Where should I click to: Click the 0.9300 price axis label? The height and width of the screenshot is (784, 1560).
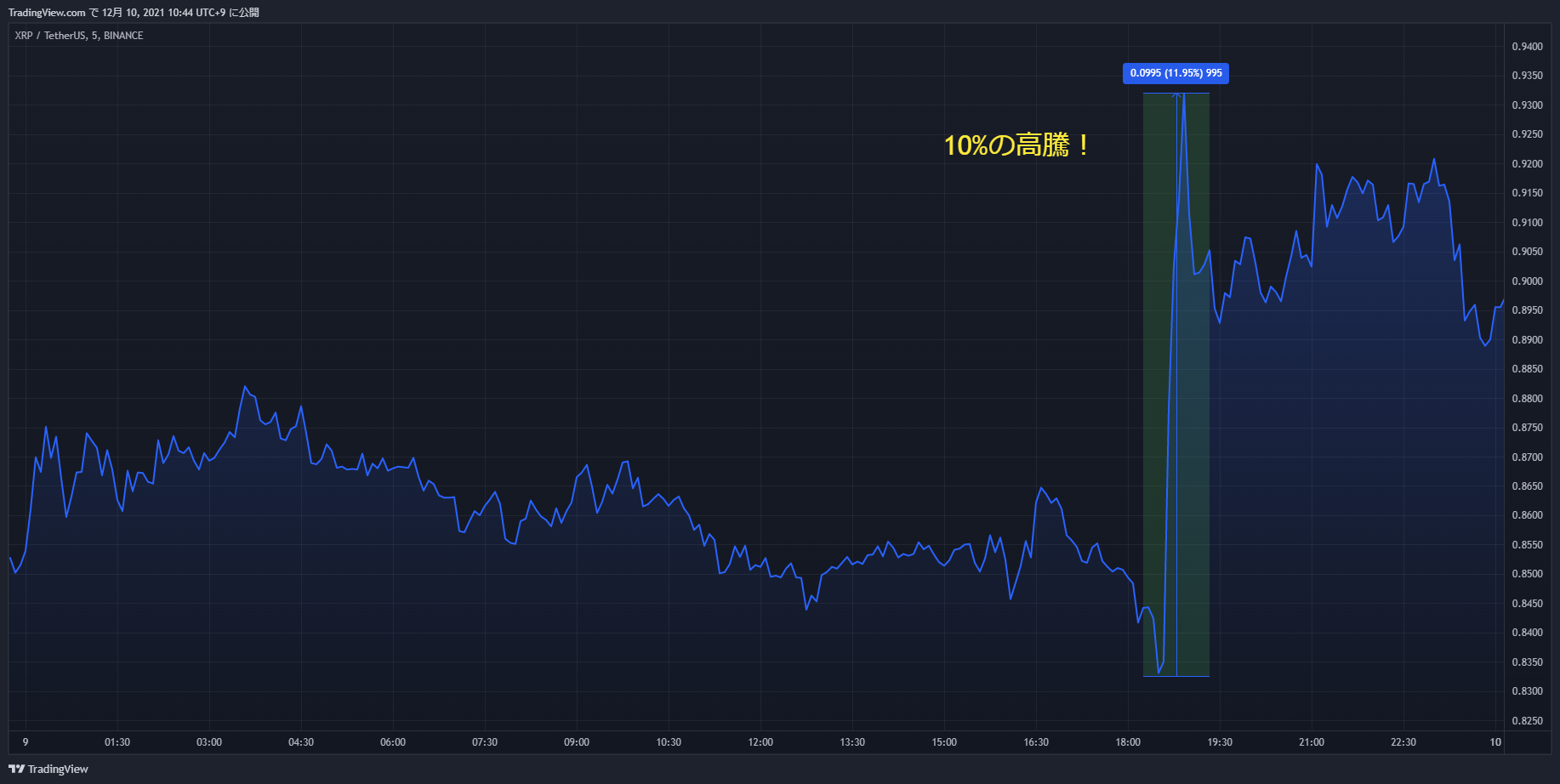click(x=1527, y=105)
